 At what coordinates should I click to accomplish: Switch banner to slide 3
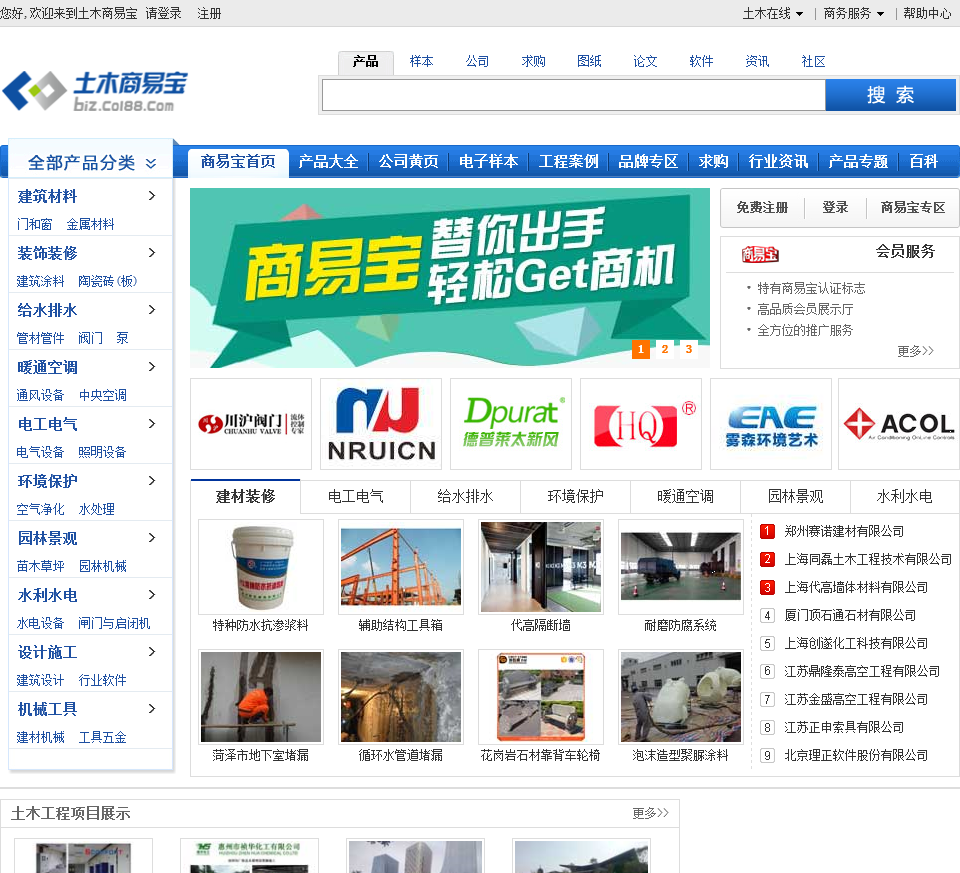pos(689,349)
